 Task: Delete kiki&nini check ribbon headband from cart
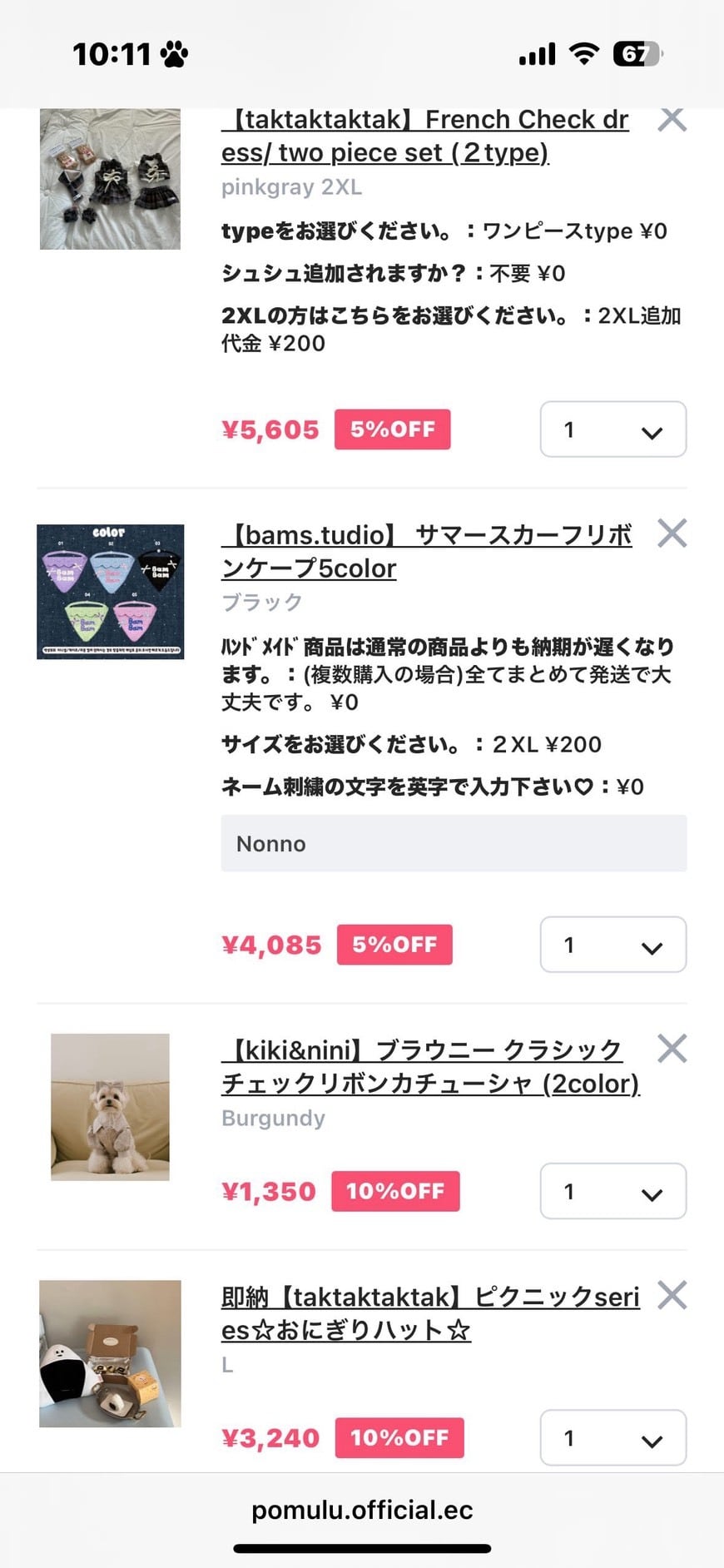(x=672, y=1049)
